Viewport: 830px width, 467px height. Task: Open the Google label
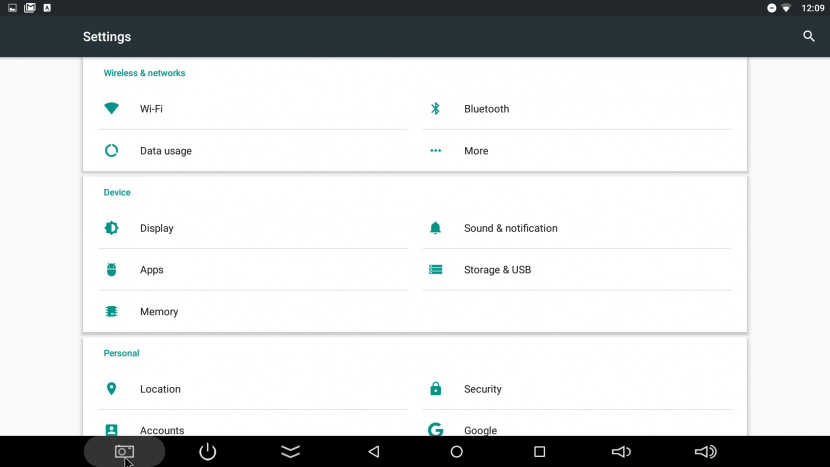[481, 430]
